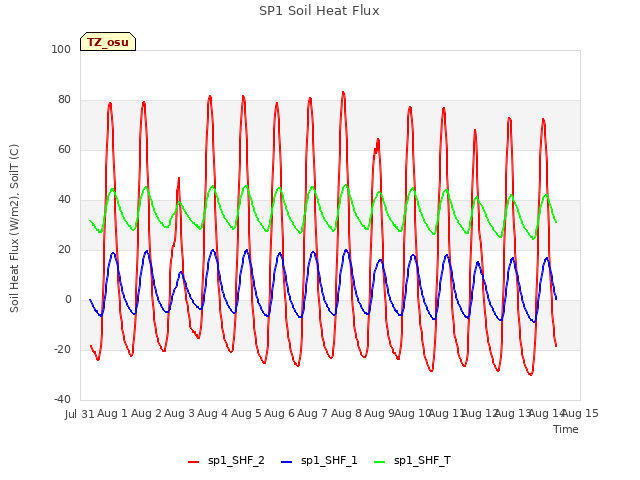Click the y-axis tick label 20
This screenshot has width=640, height=480.
tap(64, 249)
